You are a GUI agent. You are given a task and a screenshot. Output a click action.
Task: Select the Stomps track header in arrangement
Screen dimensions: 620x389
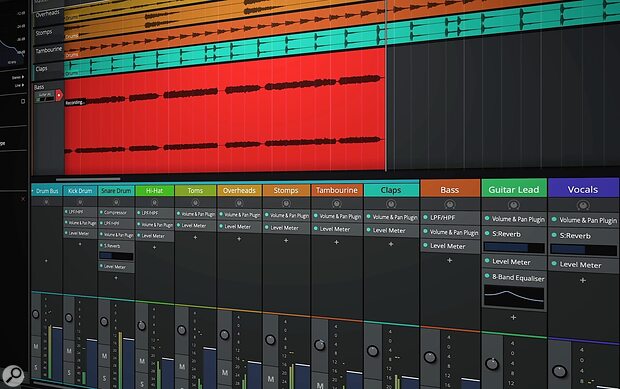(x=48, y=33)
